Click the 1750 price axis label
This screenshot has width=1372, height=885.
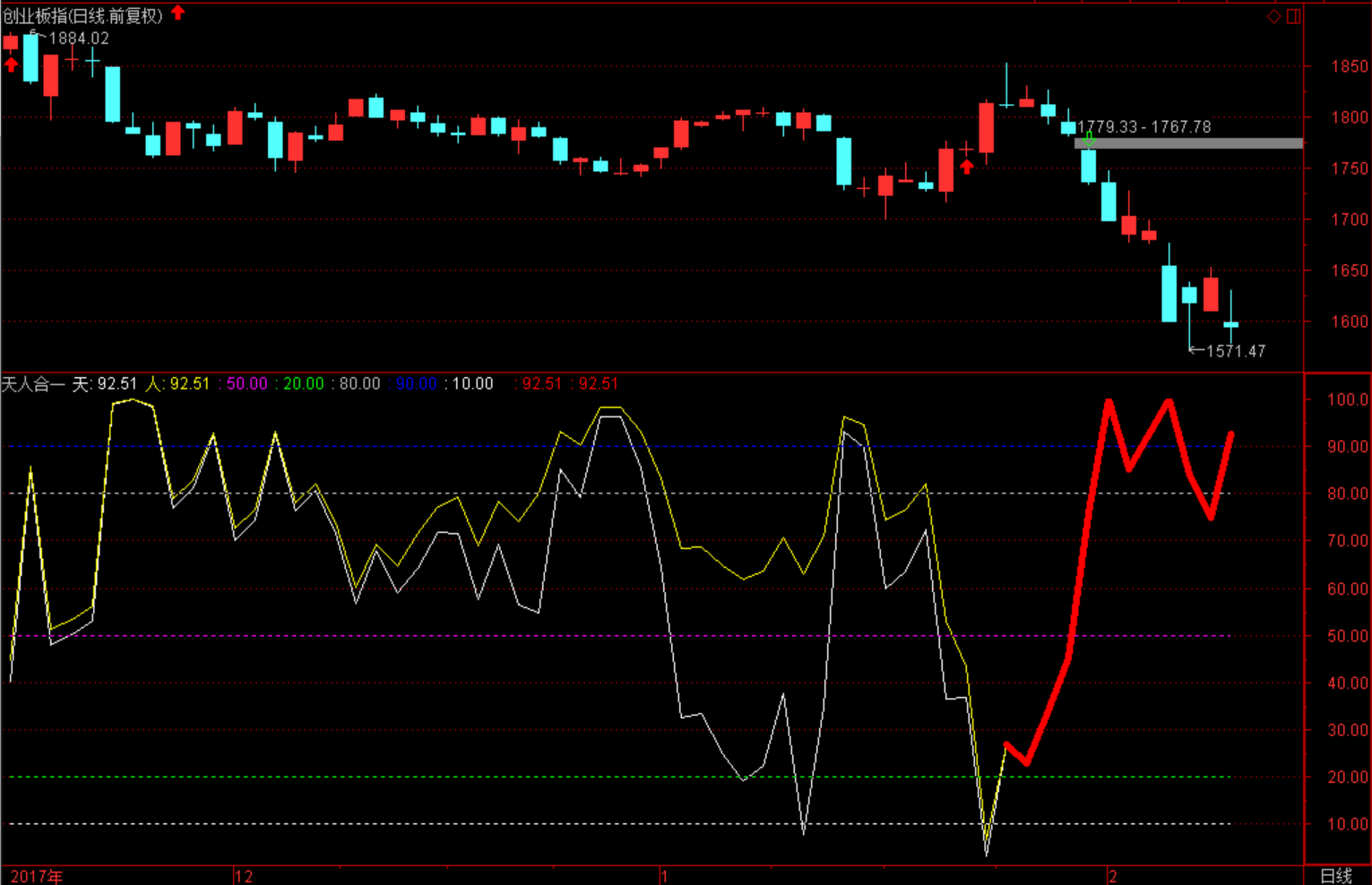(x=1350, y=168)
